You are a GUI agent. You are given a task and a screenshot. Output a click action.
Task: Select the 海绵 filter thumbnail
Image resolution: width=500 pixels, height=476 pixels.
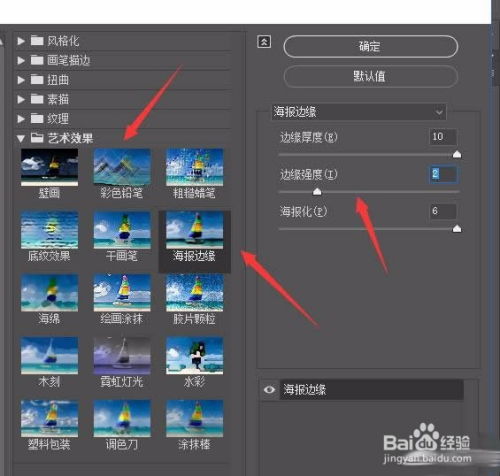(49, 293)
